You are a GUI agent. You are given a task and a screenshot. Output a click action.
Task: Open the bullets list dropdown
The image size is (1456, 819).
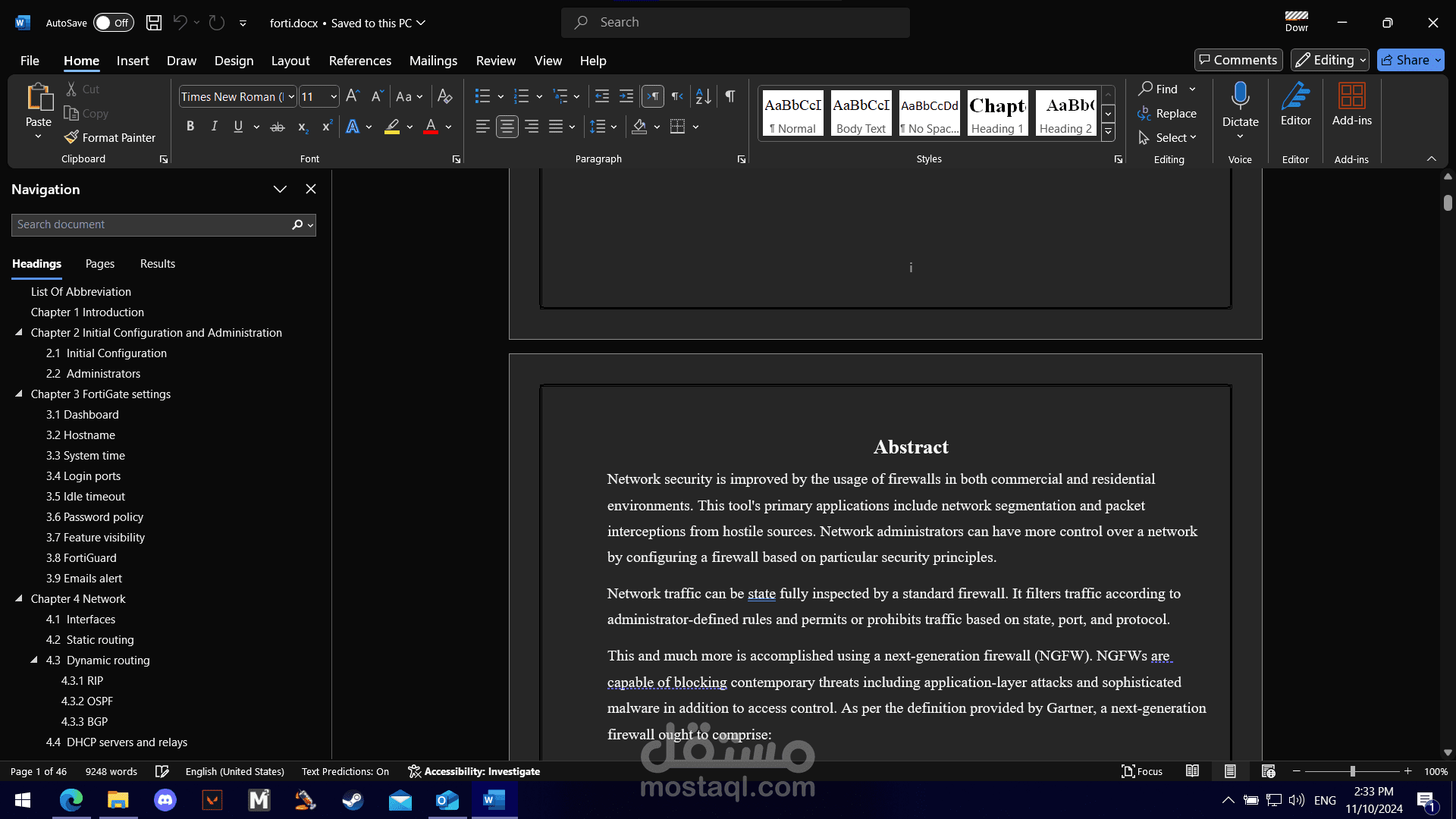click(x=500, y=96)
